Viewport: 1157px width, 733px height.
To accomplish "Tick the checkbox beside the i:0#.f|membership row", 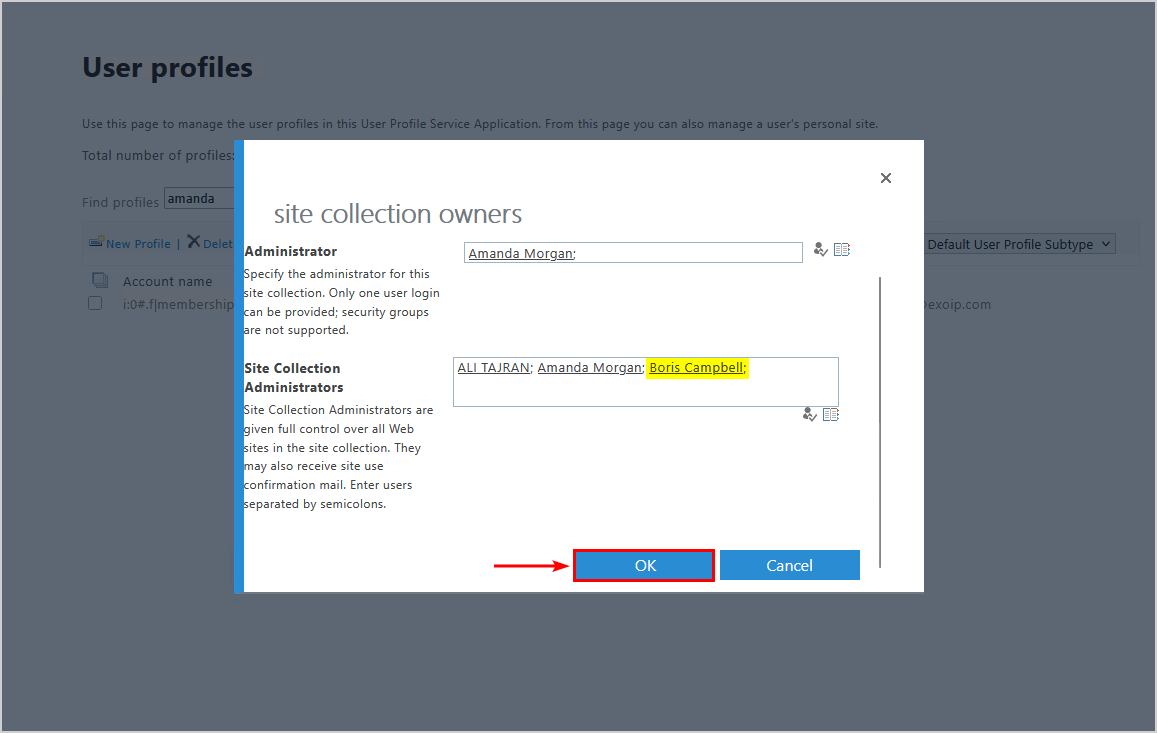I will tap(95, 303).
